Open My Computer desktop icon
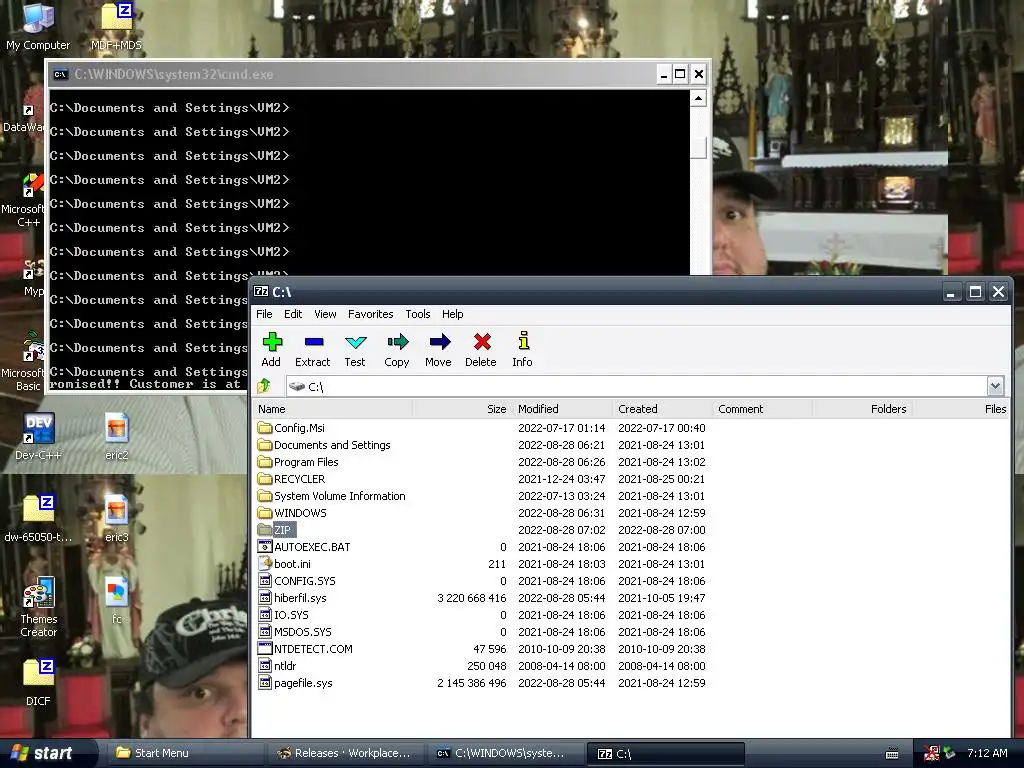Image resolution: width=1024 pixels, height=768 pixels. pyautogui.click(x=38, y=26)
